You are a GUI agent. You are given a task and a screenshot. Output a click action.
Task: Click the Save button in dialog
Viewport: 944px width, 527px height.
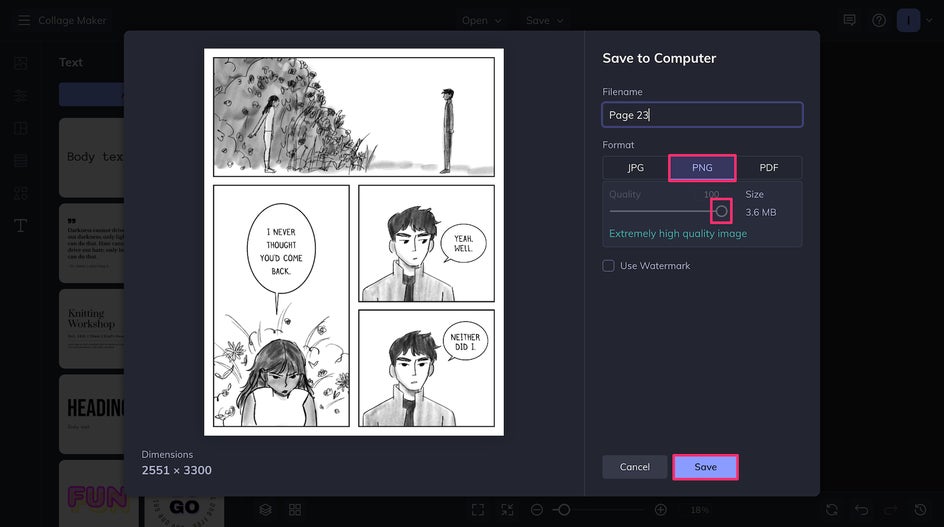[706, 467]
